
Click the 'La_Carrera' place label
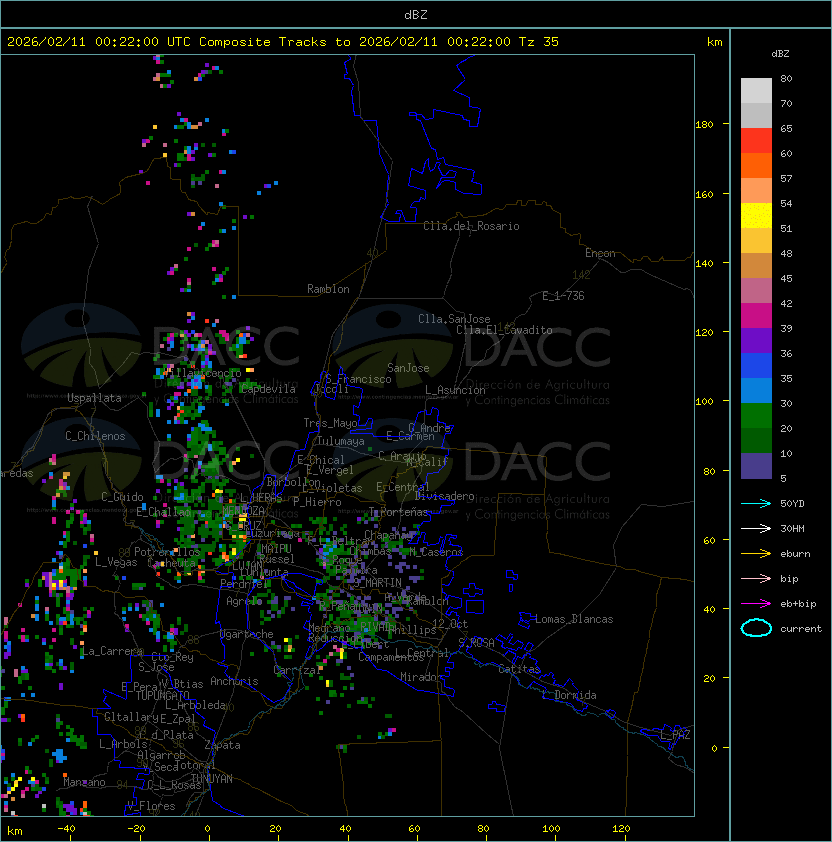(x=112, y=651)
